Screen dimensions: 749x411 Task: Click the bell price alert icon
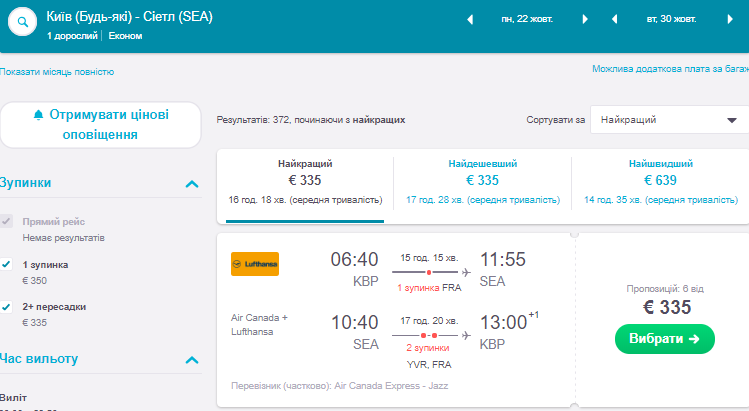(x=39, y=114)
